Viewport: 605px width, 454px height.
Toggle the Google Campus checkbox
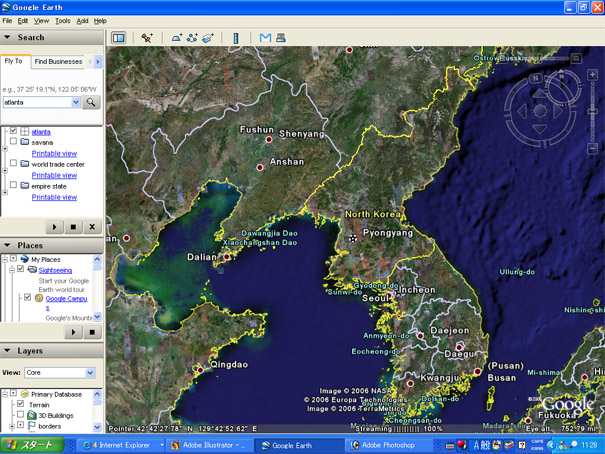27,297
